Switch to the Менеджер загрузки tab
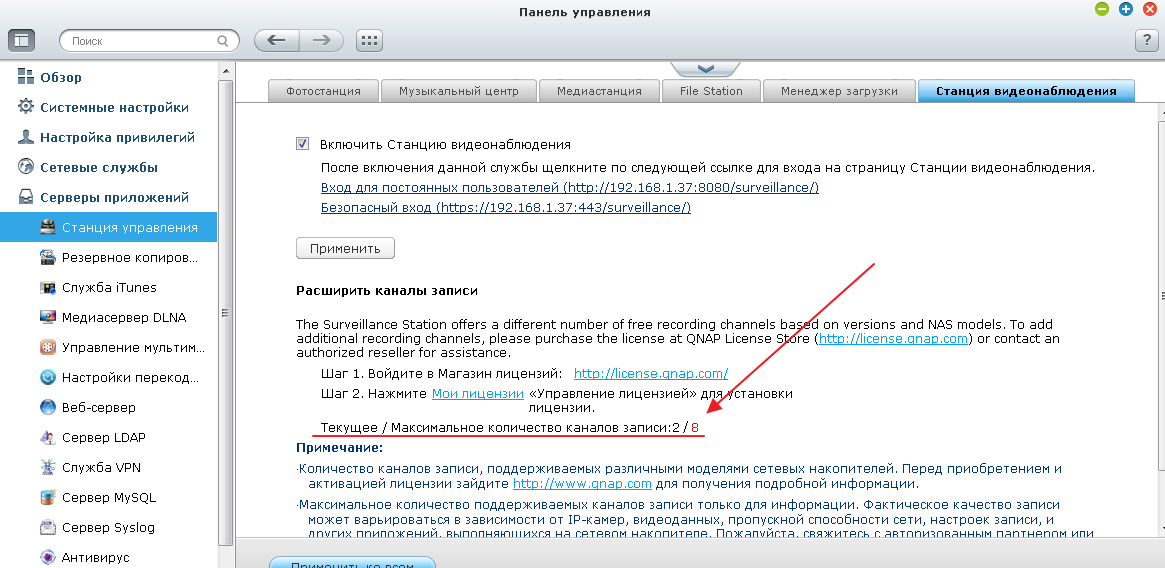The height and width of the screenshot is (568, 1165). (x=839, y=91)
